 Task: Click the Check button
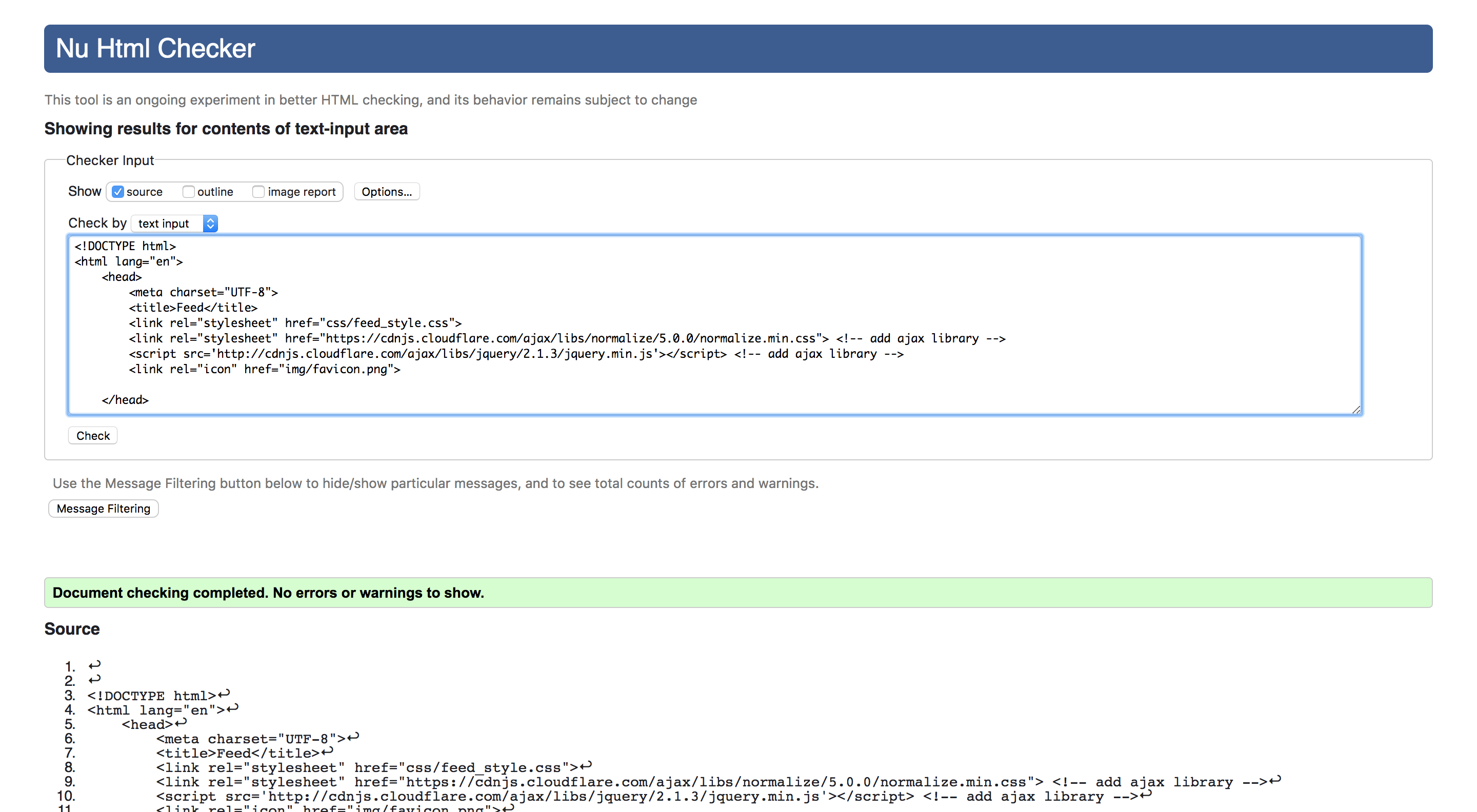(93, 436)
